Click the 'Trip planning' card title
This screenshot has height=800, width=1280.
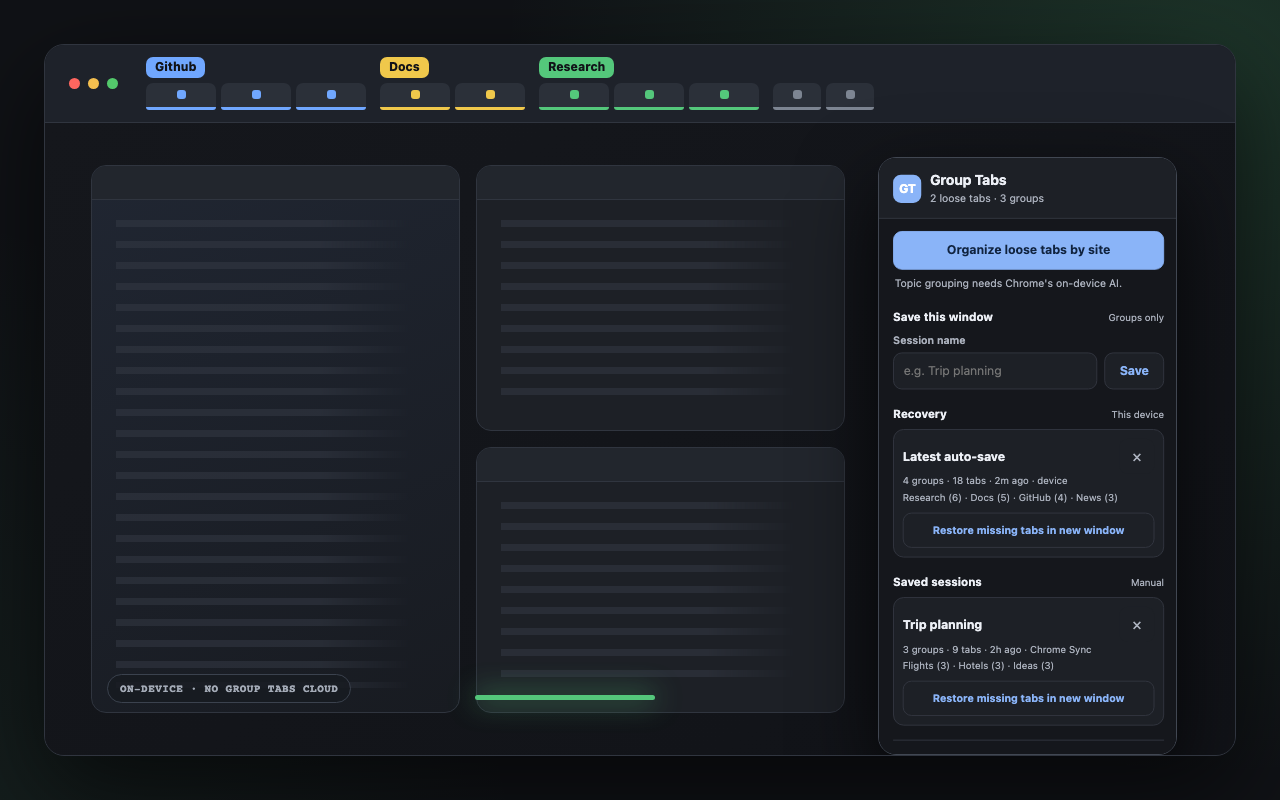pyautogui.click(x=942, y=625)
